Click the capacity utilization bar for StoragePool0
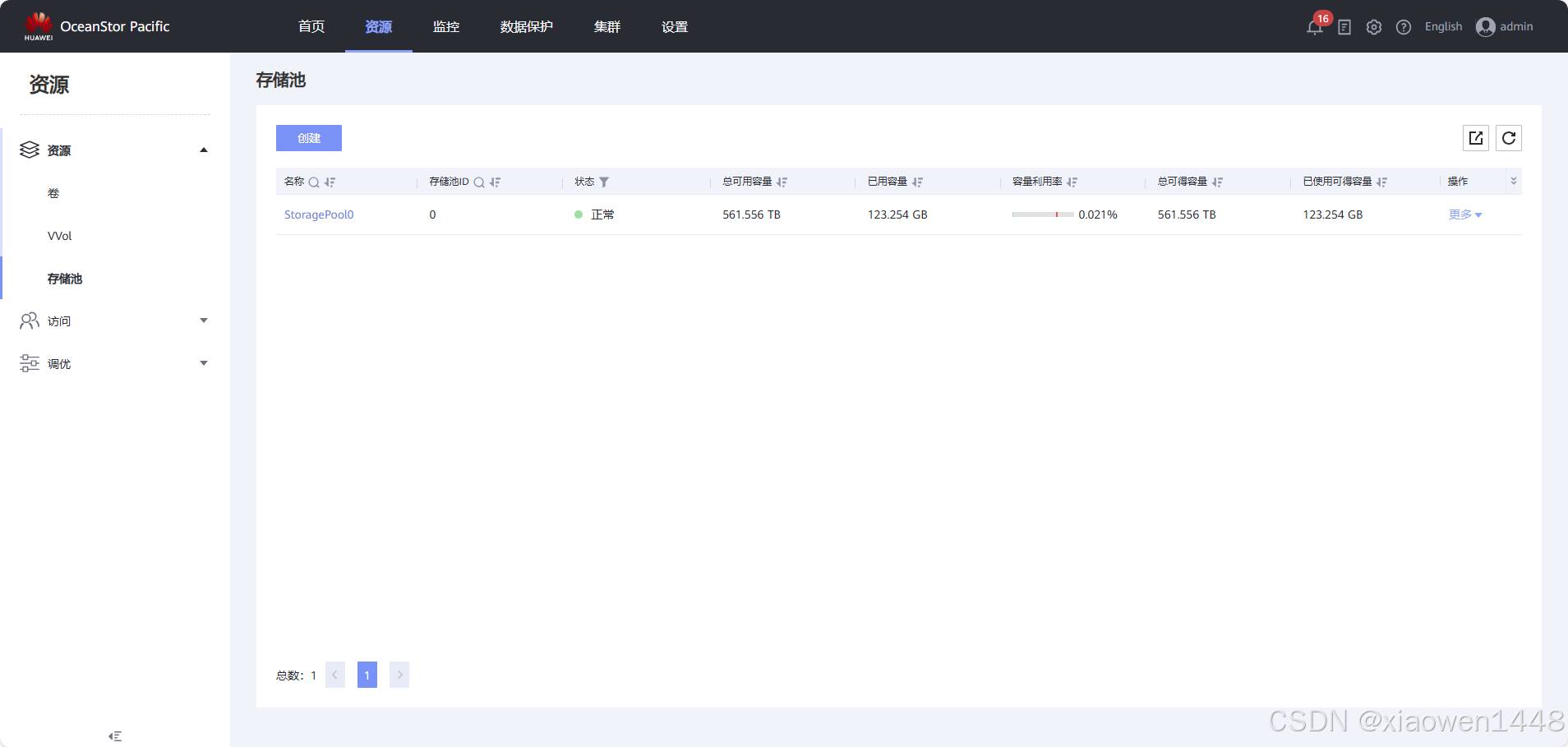 click(x=1043, y=214)
